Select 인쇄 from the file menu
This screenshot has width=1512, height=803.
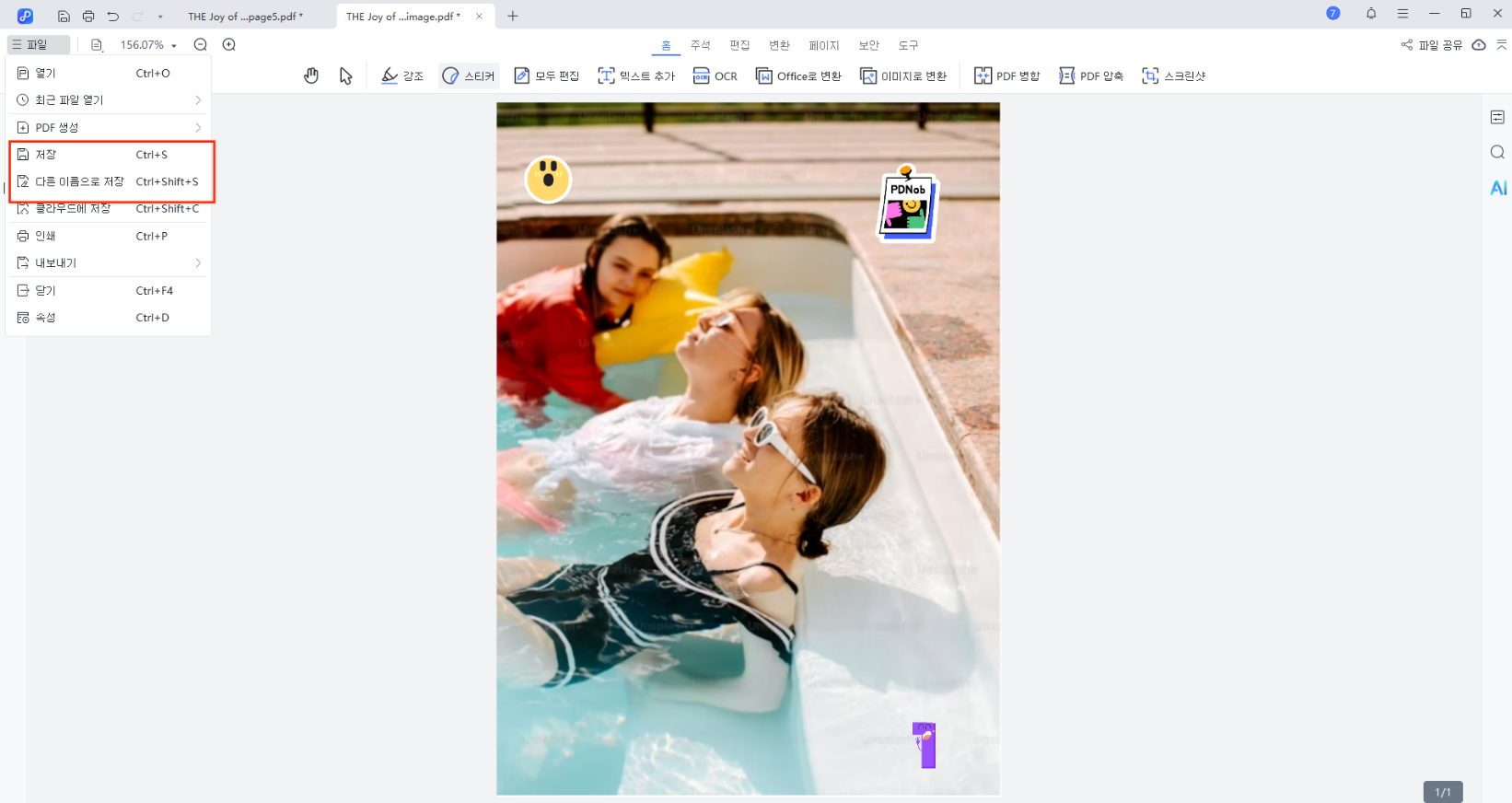tap(109, 236)
